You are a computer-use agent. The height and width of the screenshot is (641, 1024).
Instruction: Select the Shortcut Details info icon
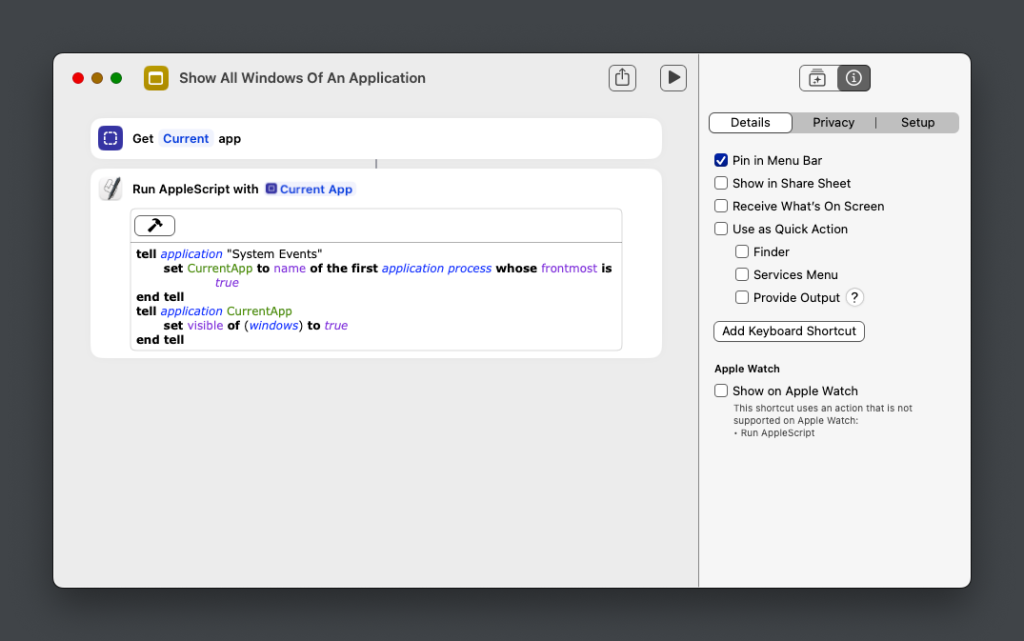coord(853,78)
